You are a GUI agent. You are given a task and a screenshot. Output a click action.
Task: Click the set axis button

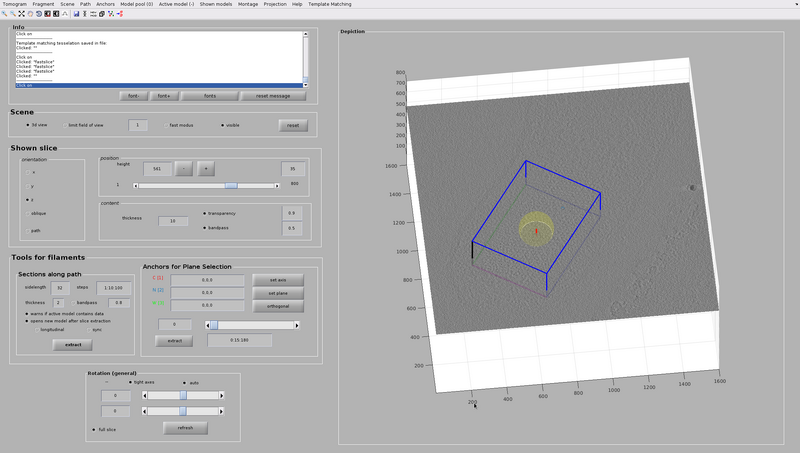click(278, 279)
